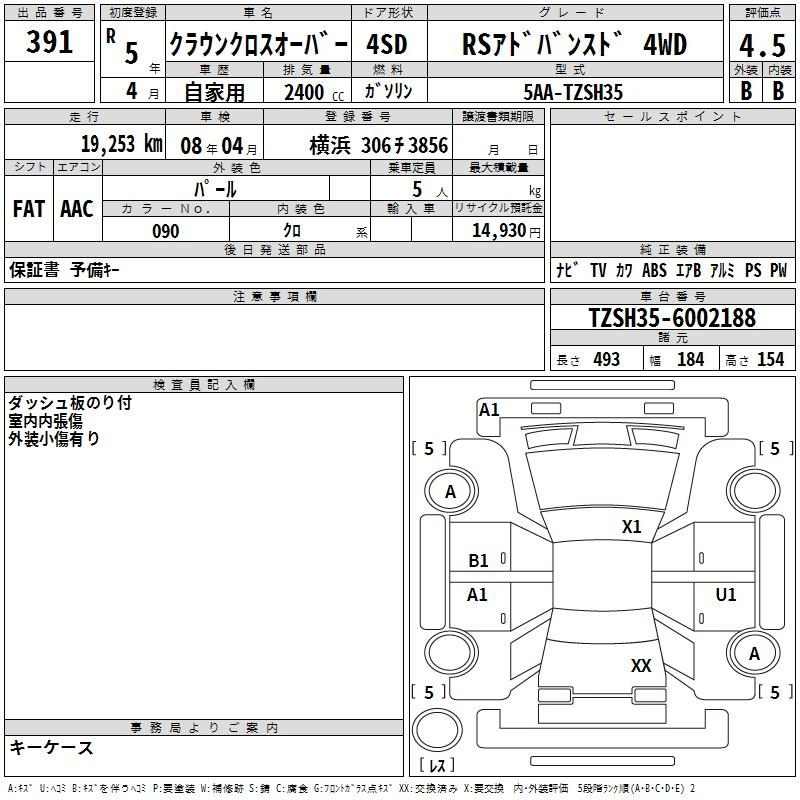Screen dimensions: 800x800
Task: Click the door type 4SD
Action: click(387, 44)
